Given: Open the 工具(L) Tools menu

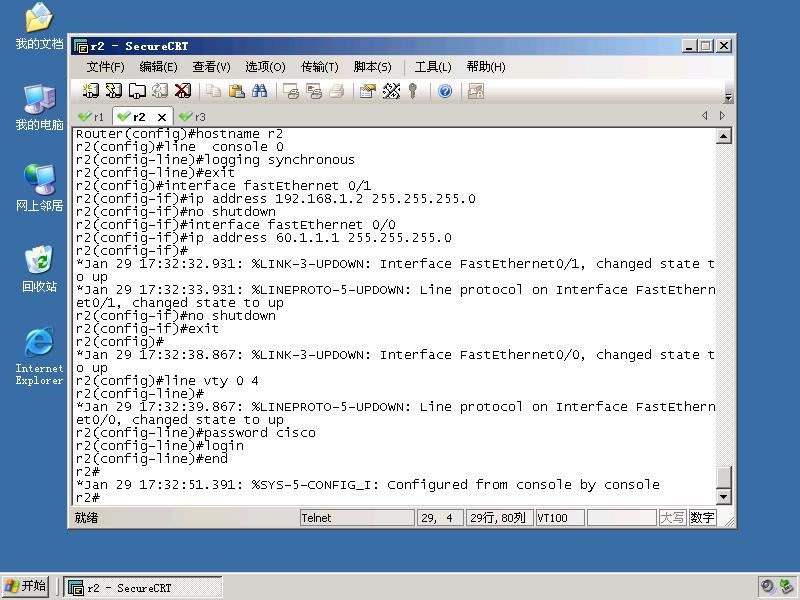Looking at the screenshot, I should coord(433,67).
